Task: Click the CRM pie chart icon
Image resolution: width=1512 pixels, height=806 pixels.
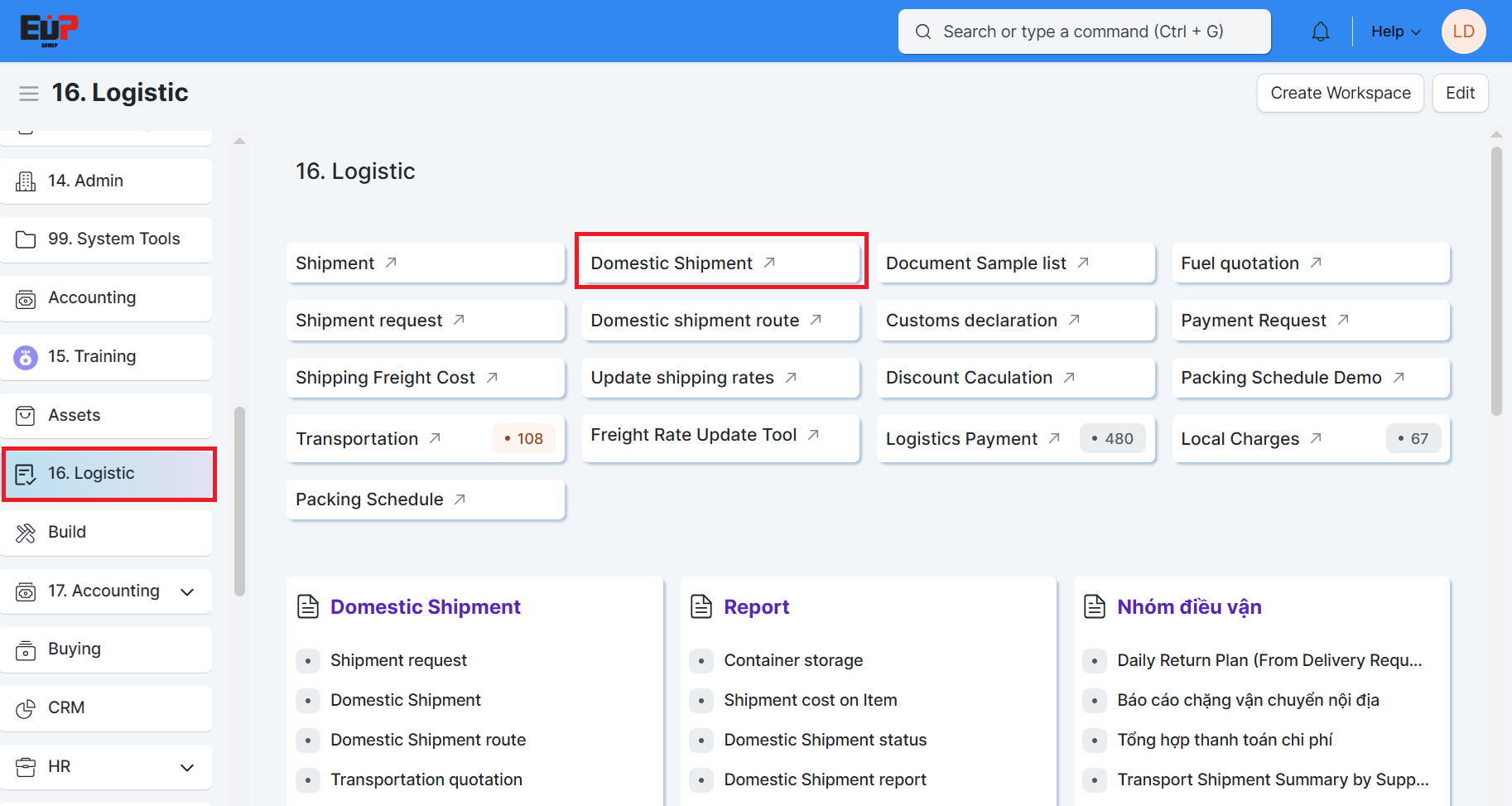Action: (x=26, y=708)
